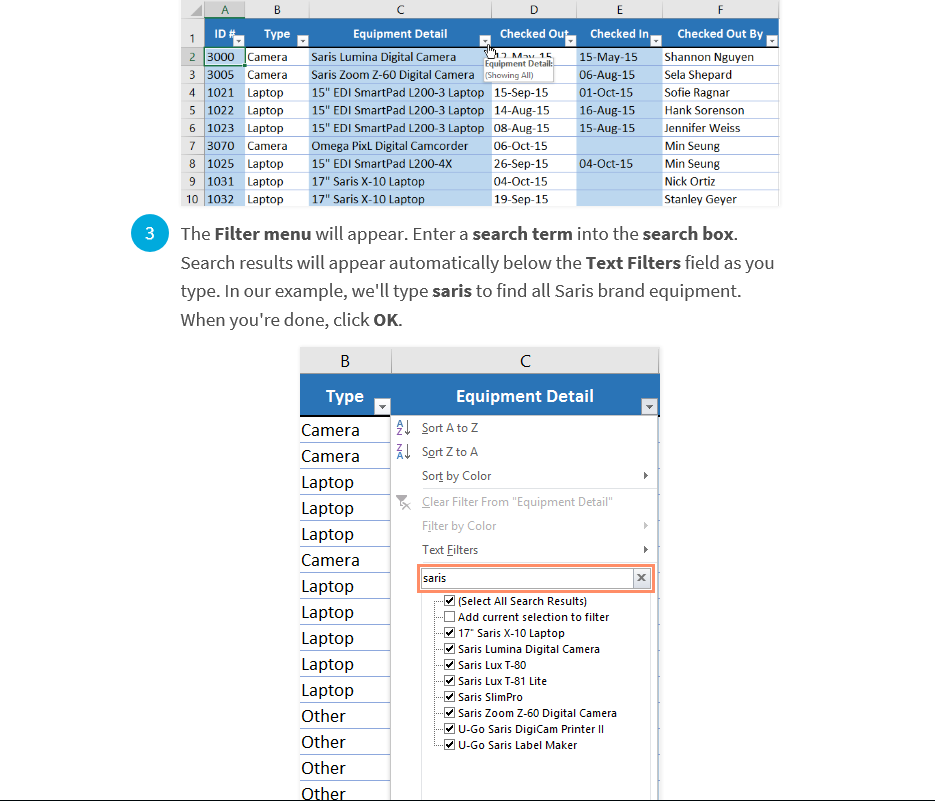Expand the Text Filters submenu arrow
The height and width of the screenshot is (801, 935).
point(645,549)
